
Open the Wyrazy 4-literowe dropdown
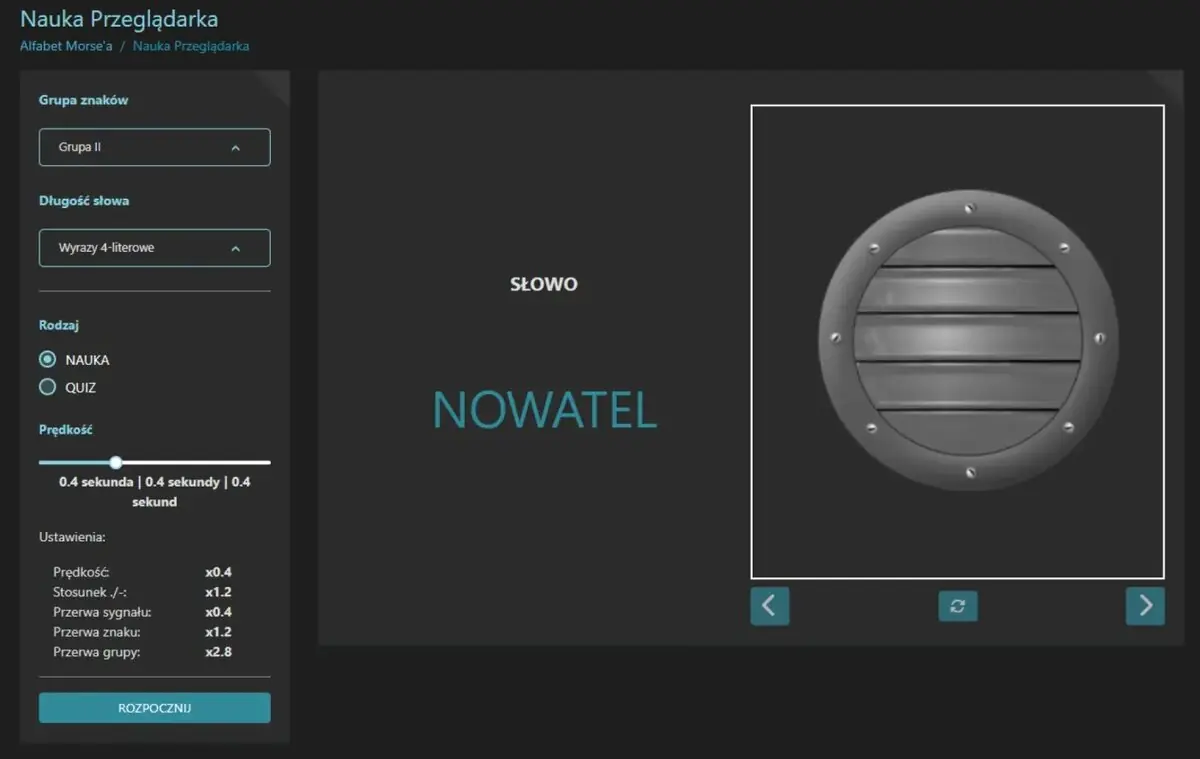155,248
